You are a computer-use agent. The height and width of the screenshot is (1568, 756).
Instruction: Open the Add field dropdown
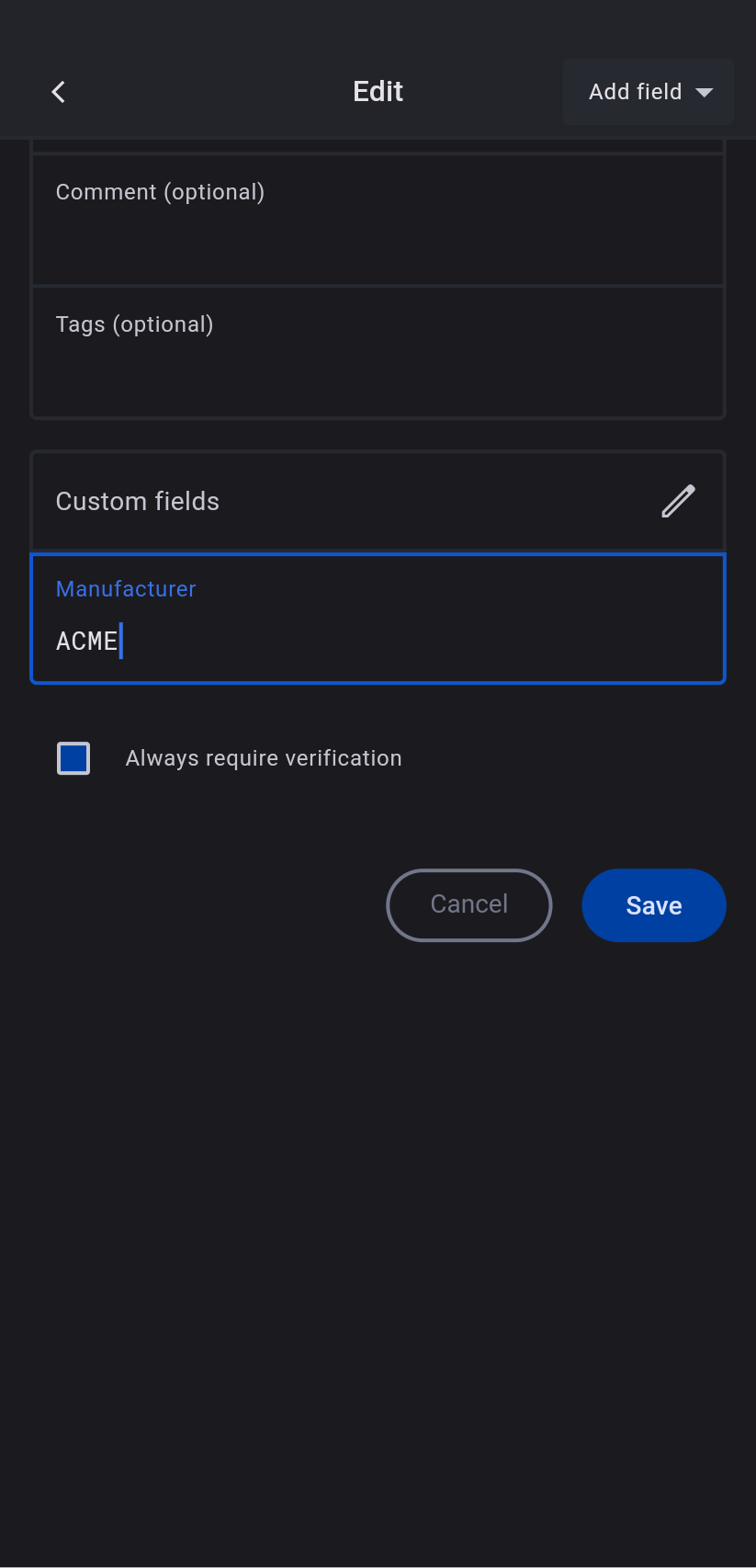tap(648, 92)
